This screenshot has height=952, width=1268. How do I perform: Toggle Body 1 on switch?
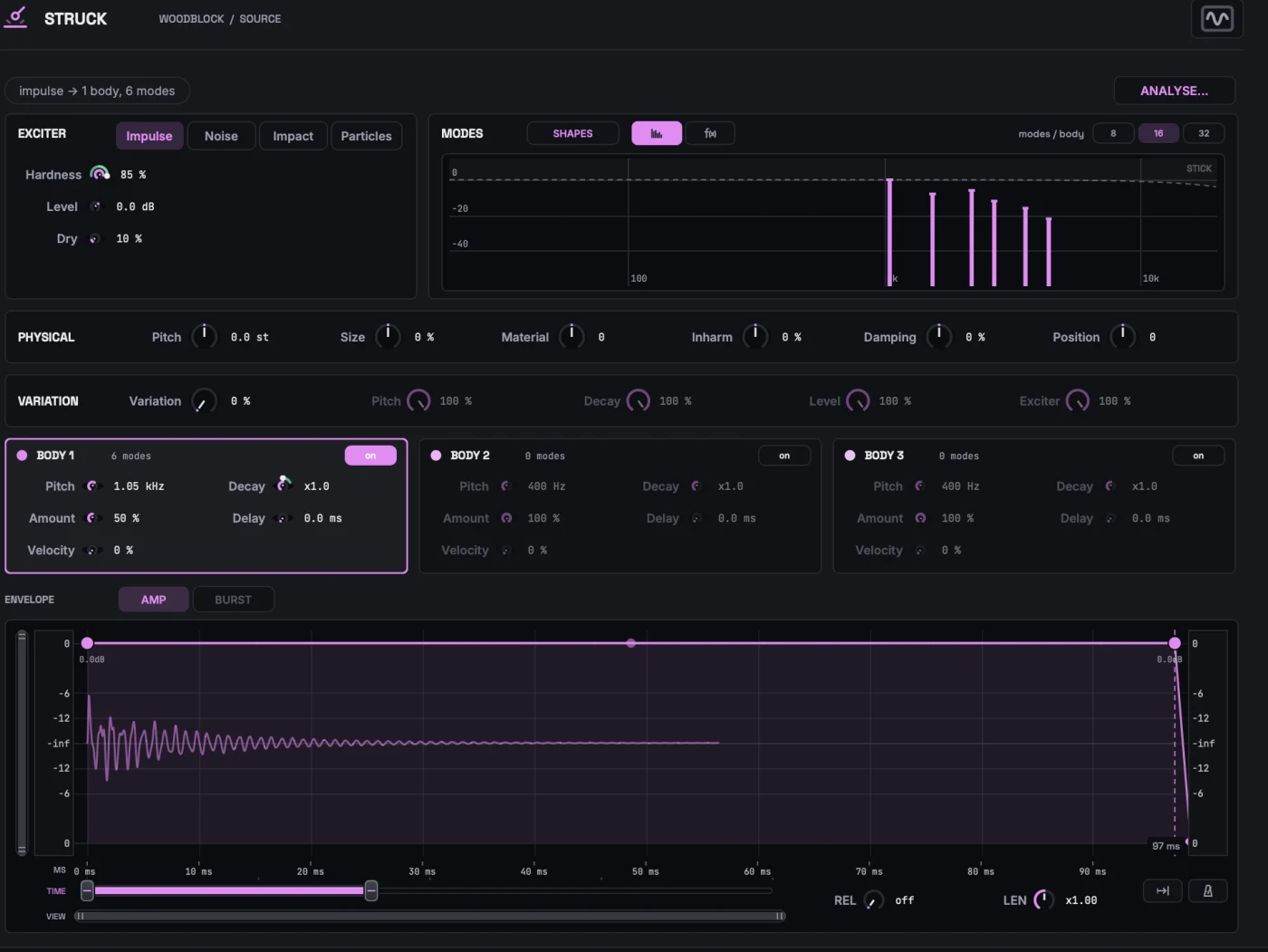coord(370,456)
